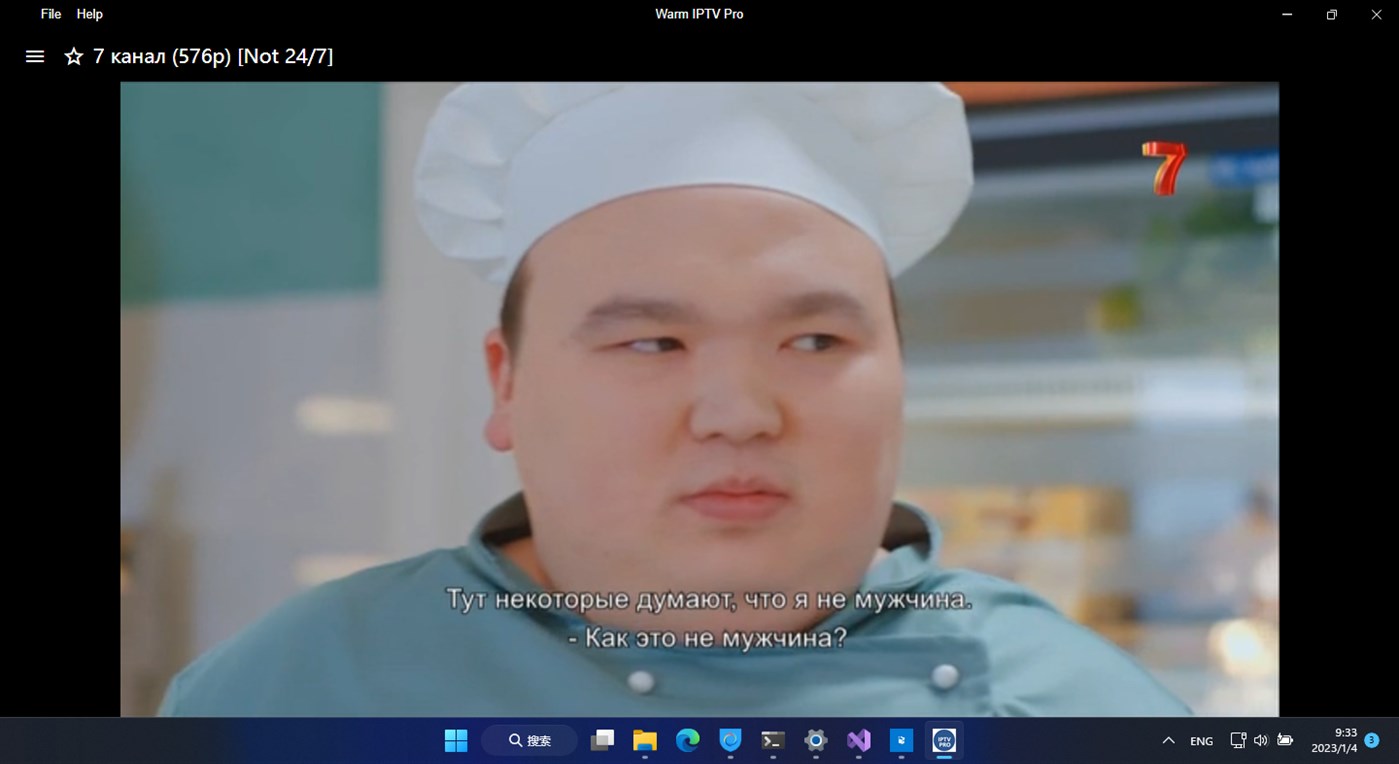Mute system volume from the tray
The height and width of the screenshot is (764, 1399).
click(x=1260, y=740)
